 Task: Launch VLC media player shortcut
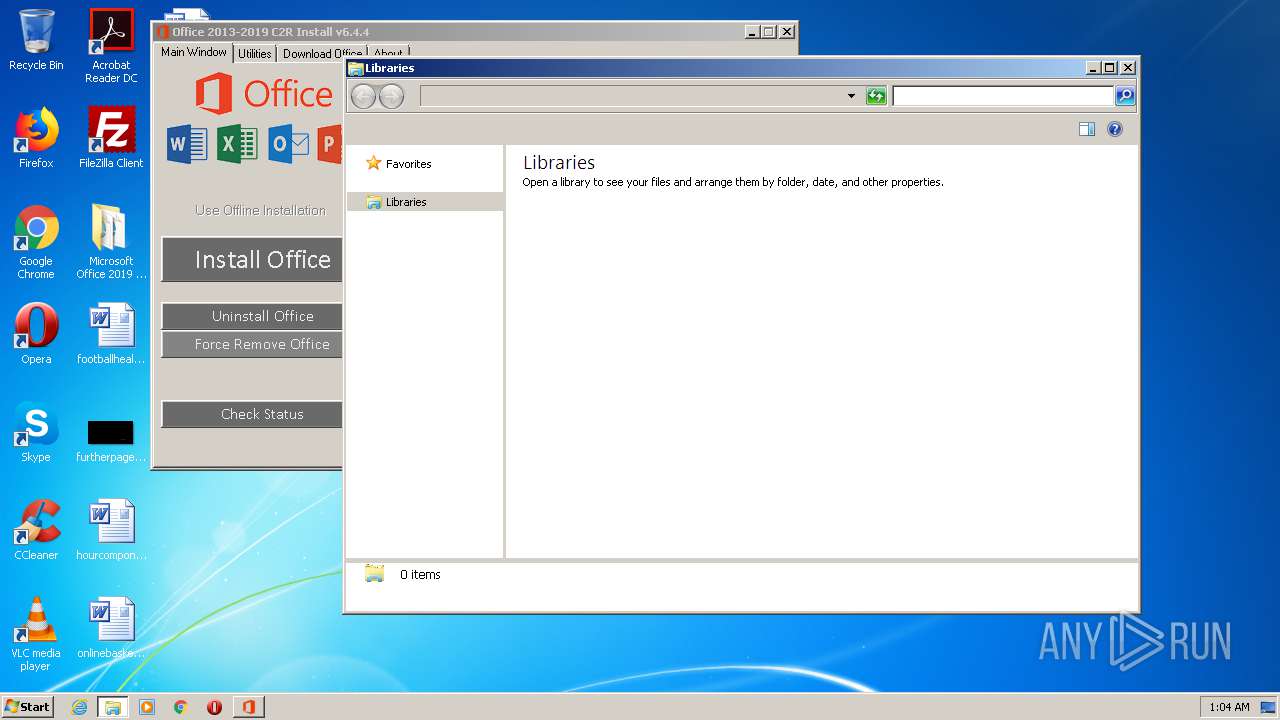pyautogui.click(x=36, y=634)
